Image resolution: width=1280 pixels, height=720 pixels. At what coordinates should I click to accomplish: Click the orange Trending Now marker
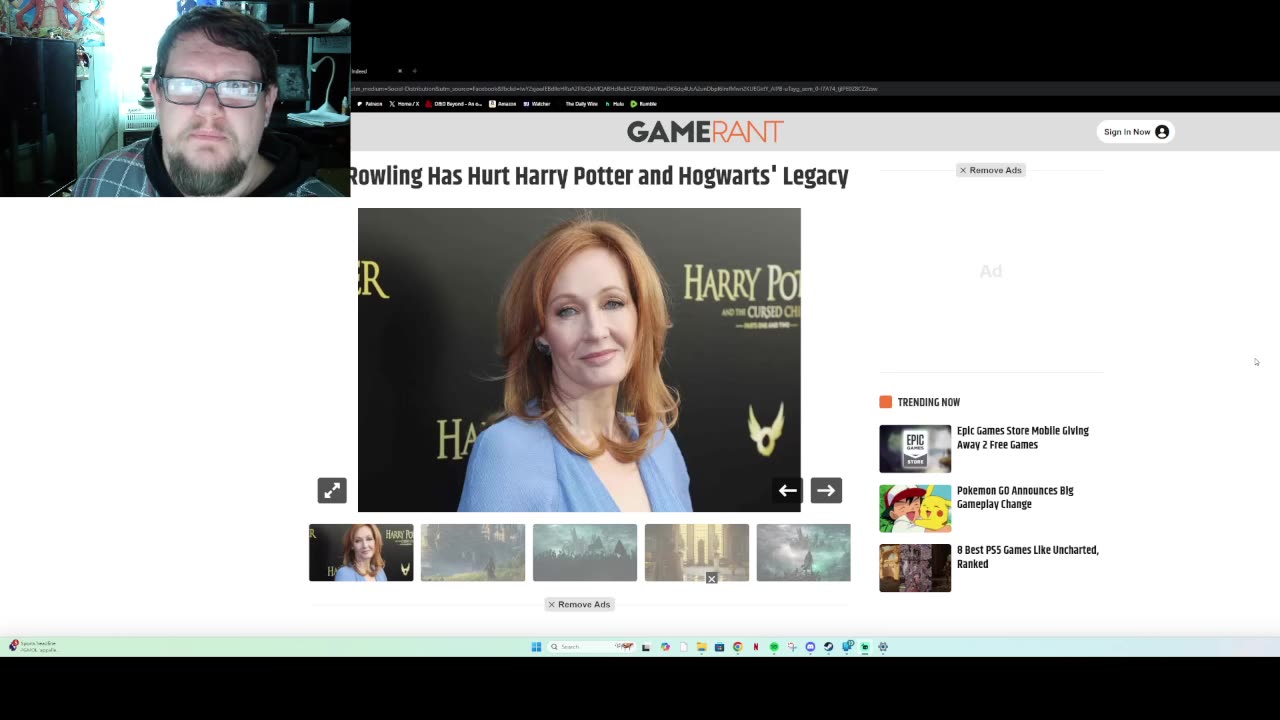pos(885,402)
